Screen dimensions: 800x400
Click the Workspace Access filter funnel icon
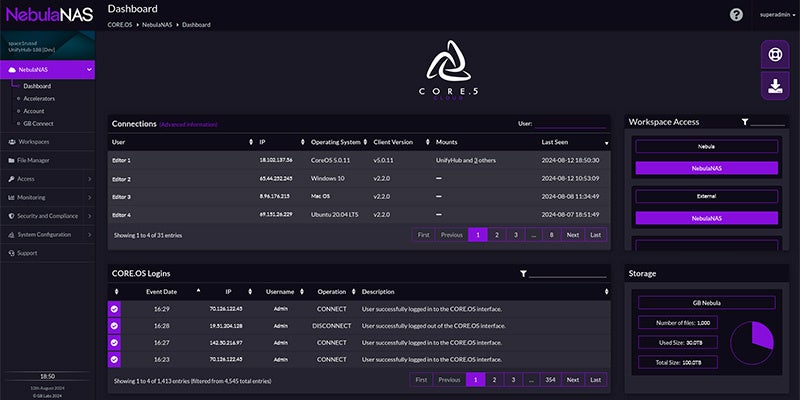(745, 122)
